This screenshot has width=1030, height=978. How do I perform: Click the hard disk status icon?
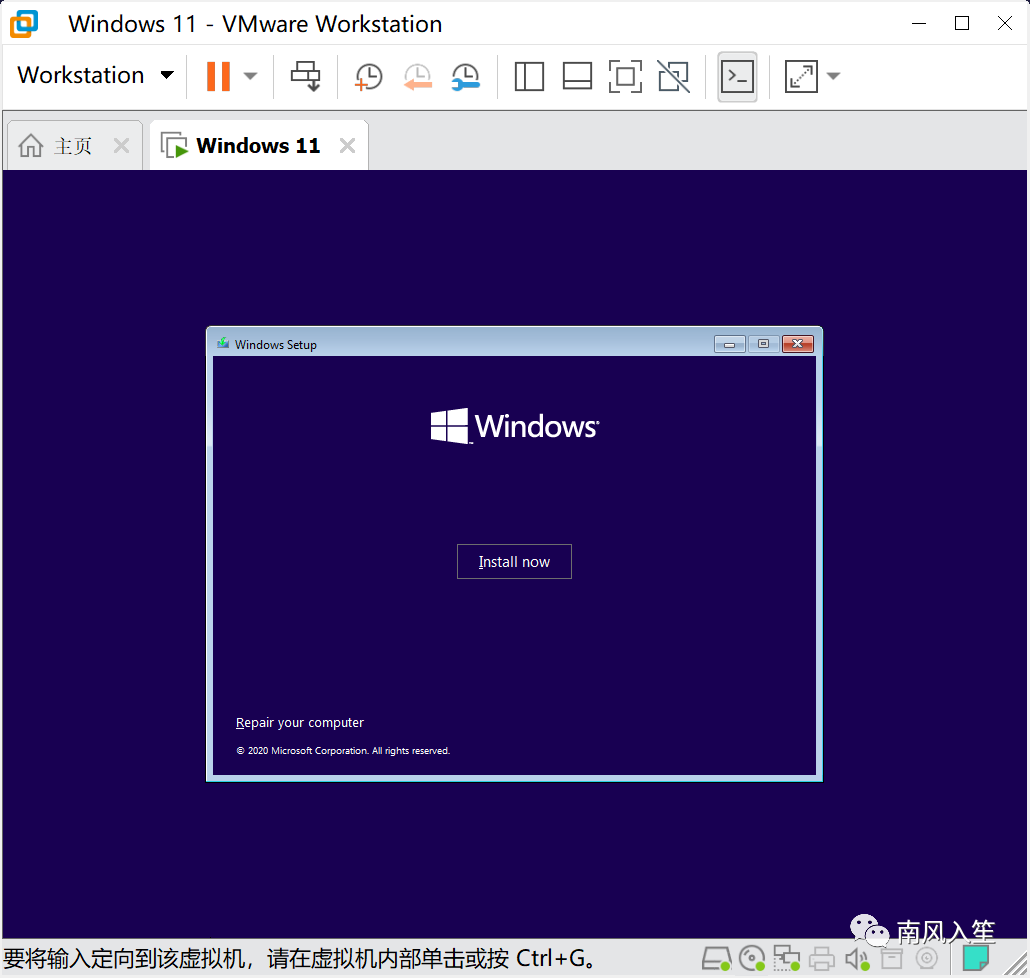click(x=717, y=959)
